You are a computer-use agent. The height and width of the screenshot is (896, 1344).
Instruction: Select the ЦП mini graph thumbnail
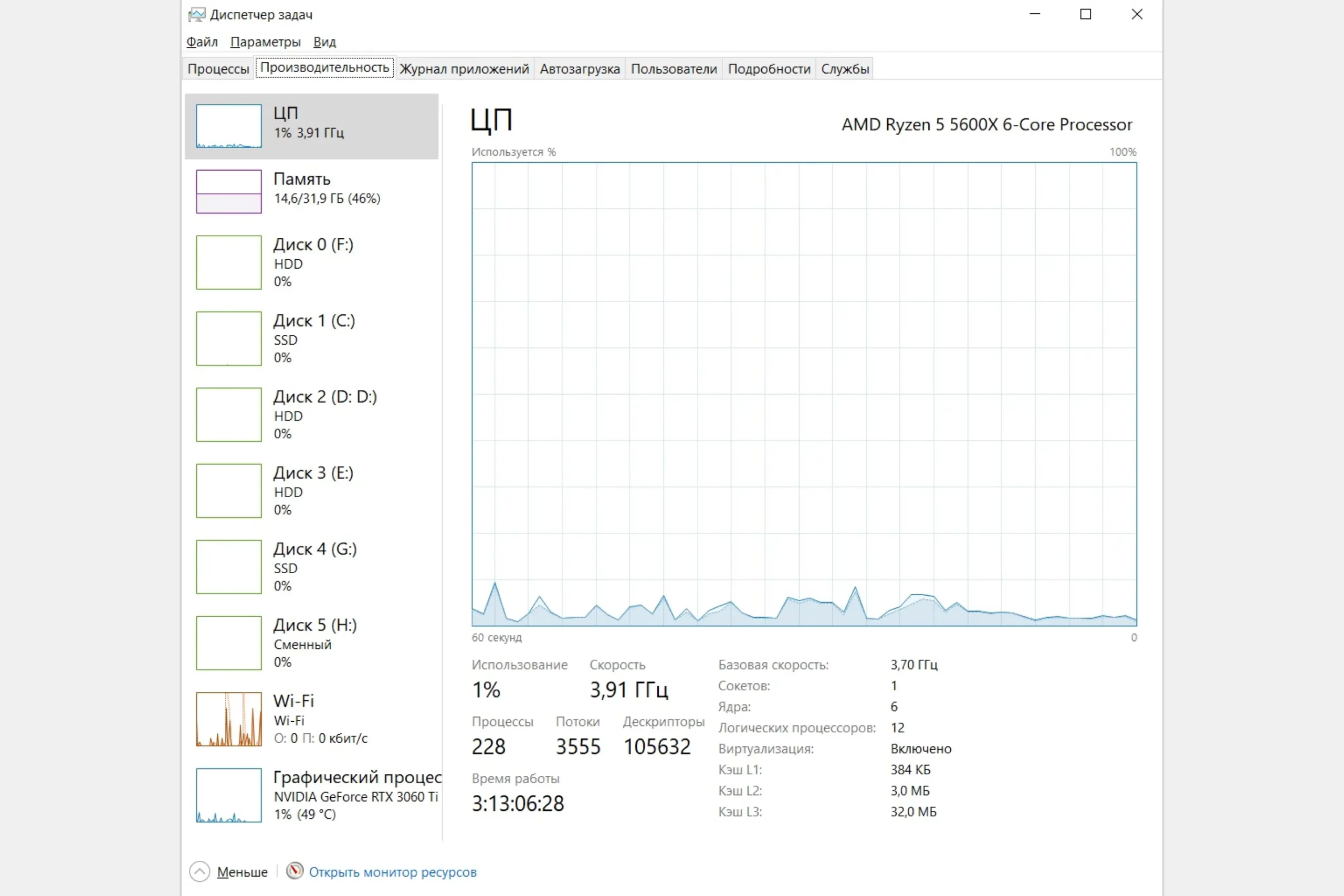click(228, 126)
